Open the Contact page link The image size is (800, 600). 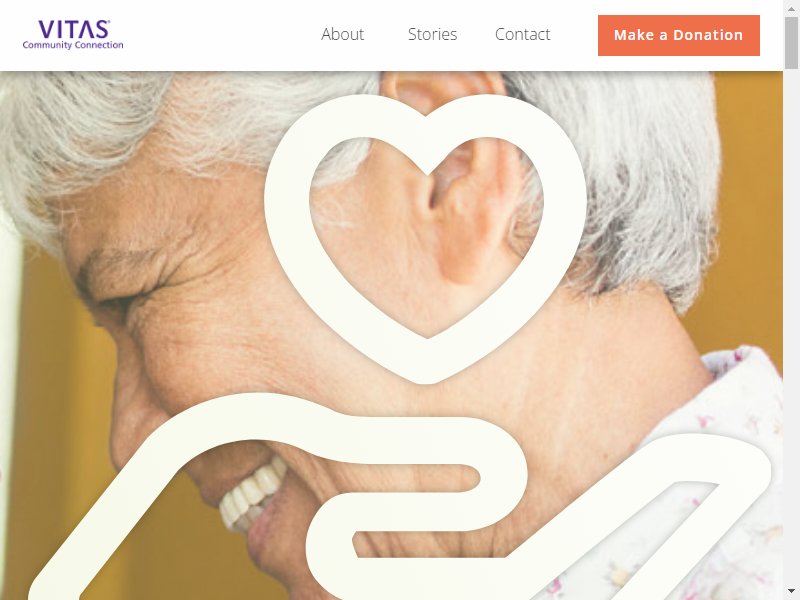click(x=522, y=34)
